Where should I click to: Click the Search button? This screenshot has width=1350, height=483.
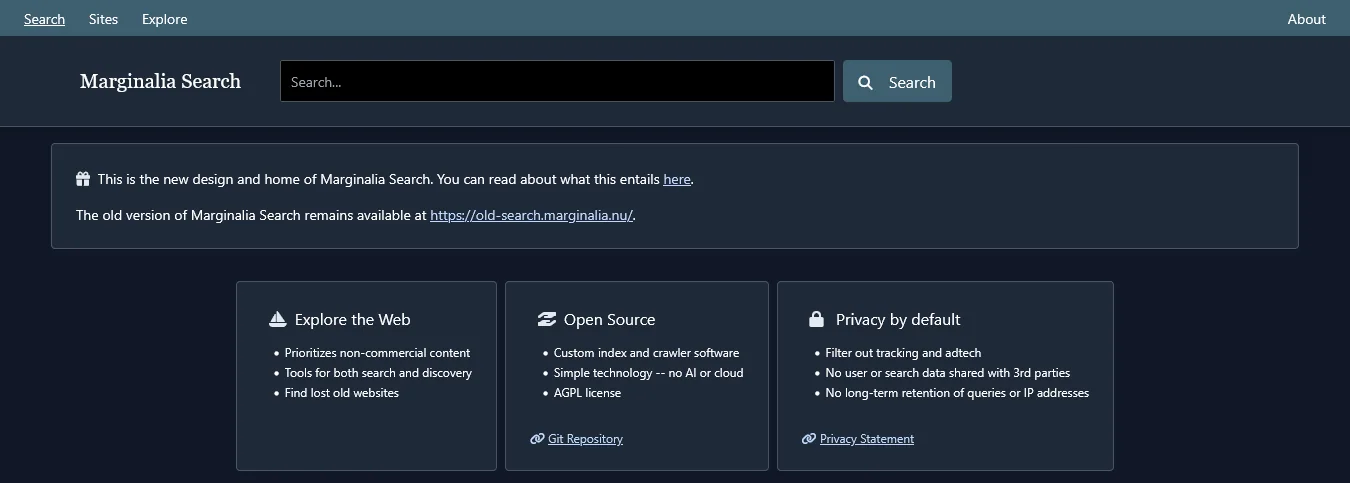(x=897, y=81)
